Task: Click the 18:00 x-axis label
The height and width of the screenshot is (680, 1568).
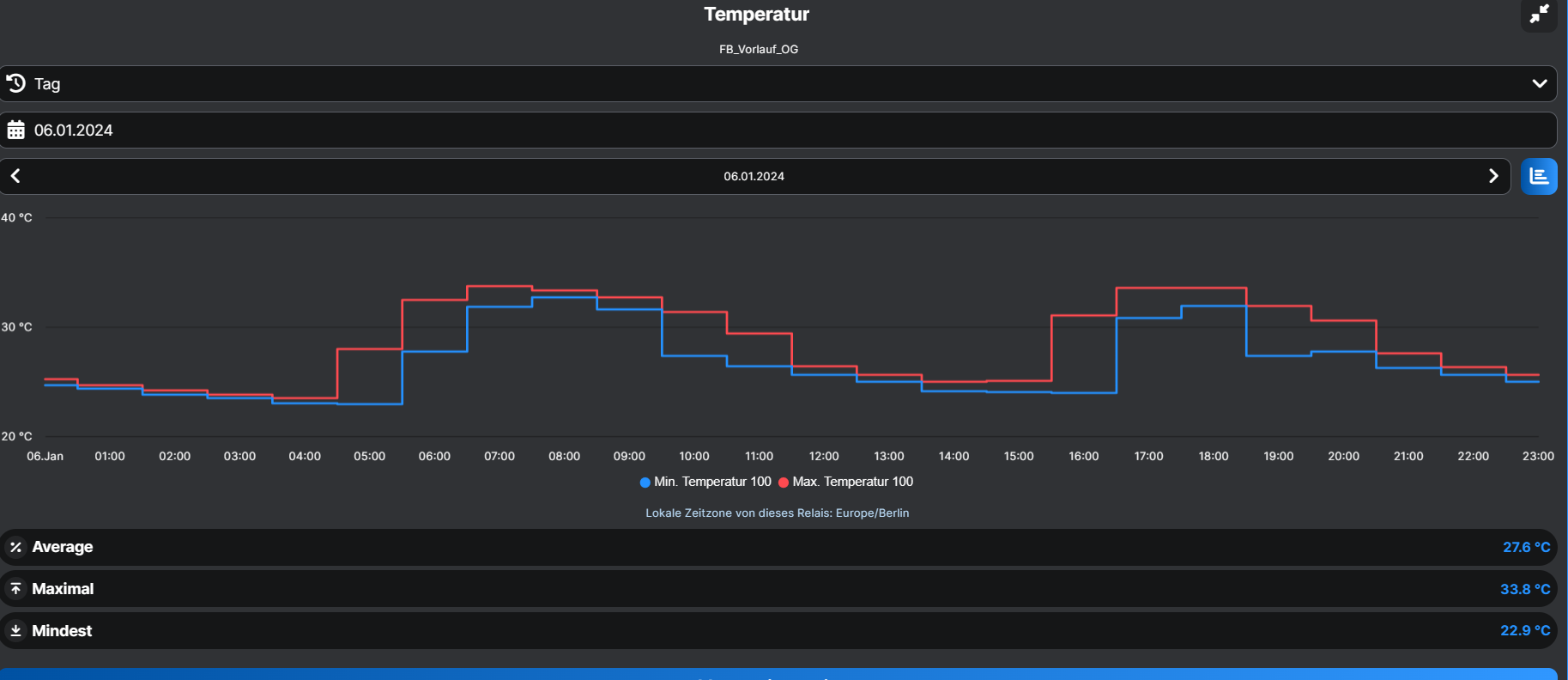Action: point(1214,456)
